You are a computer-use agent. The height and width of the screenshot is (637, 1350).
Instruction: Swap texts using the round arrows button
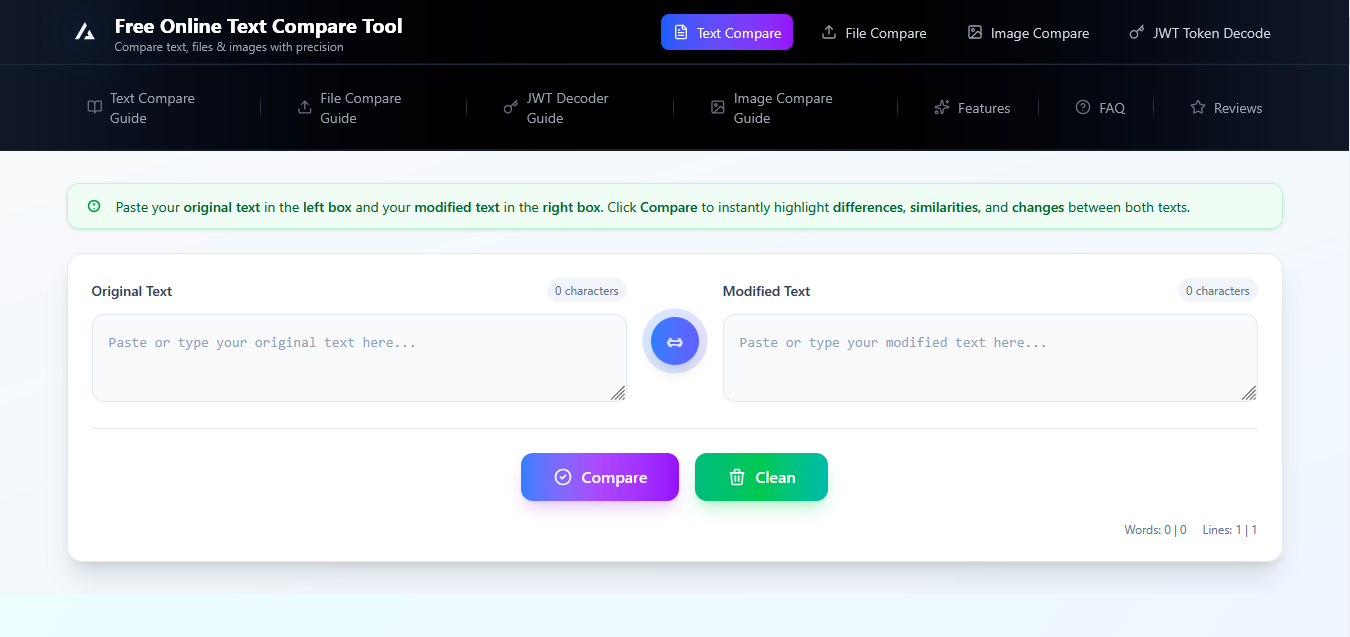point(675,342)
